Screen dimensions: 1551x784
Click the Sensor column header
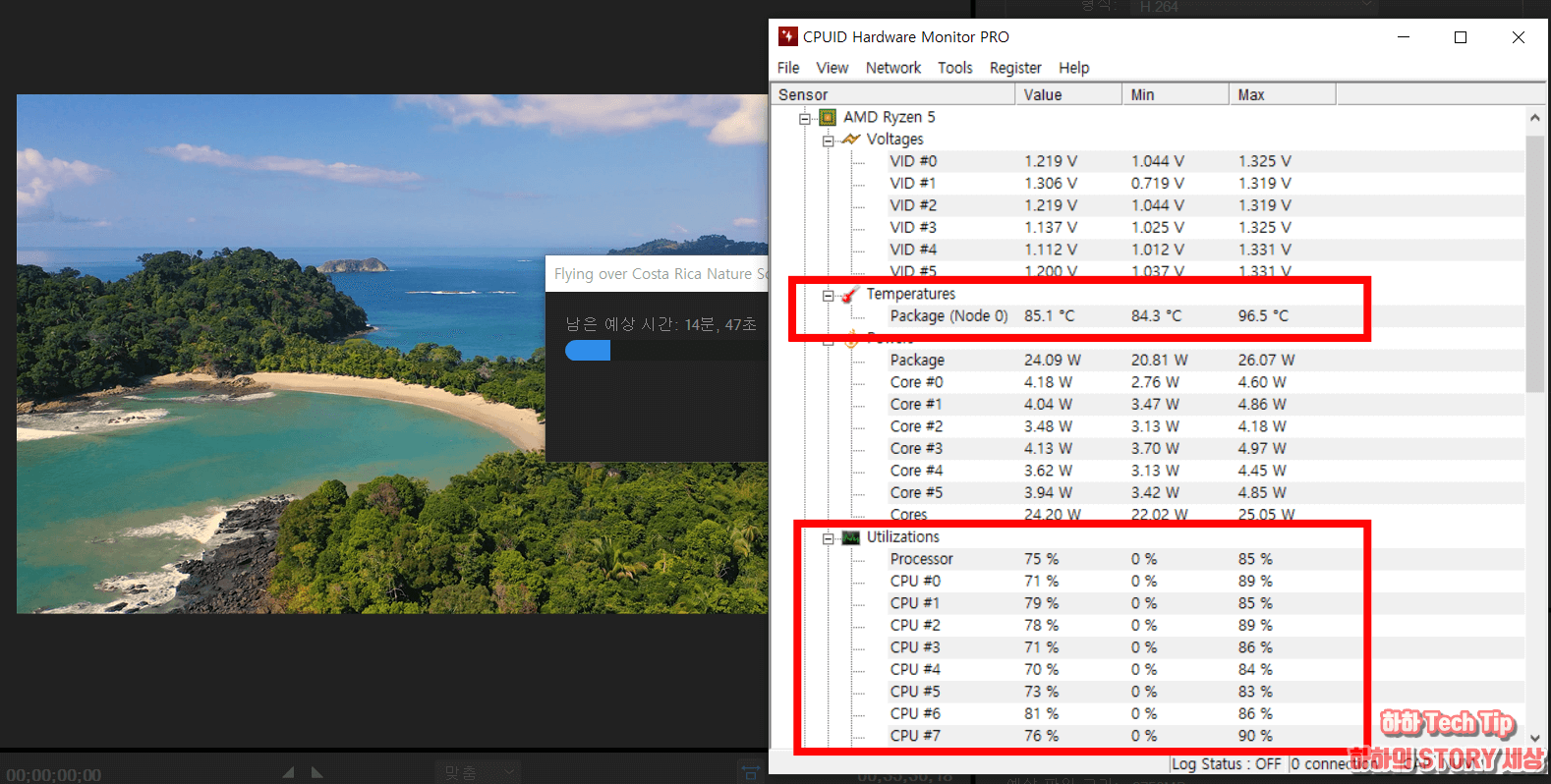tap(892, 94)
